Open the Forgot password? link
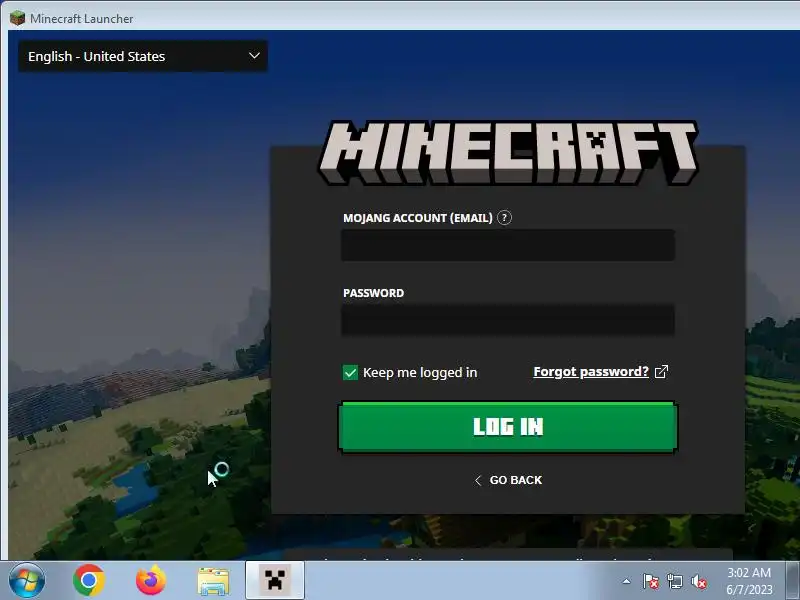Viewport: 800px width, 600px height. point(591,371)
